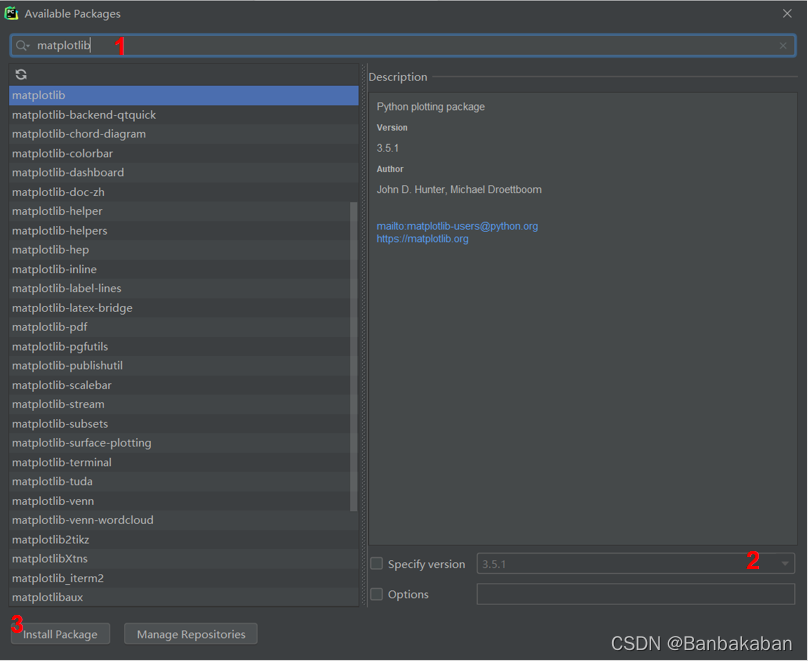Open the mailto:matplotlib-users@python.org link

pos(457,226)
